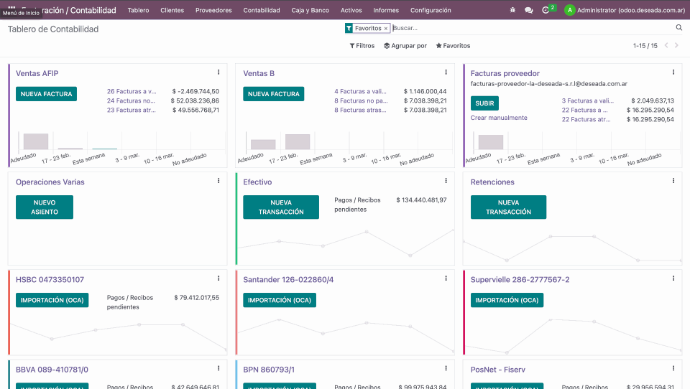Click the search magnifier icon
The image size is (690, 389).
(x=679, y=28)
